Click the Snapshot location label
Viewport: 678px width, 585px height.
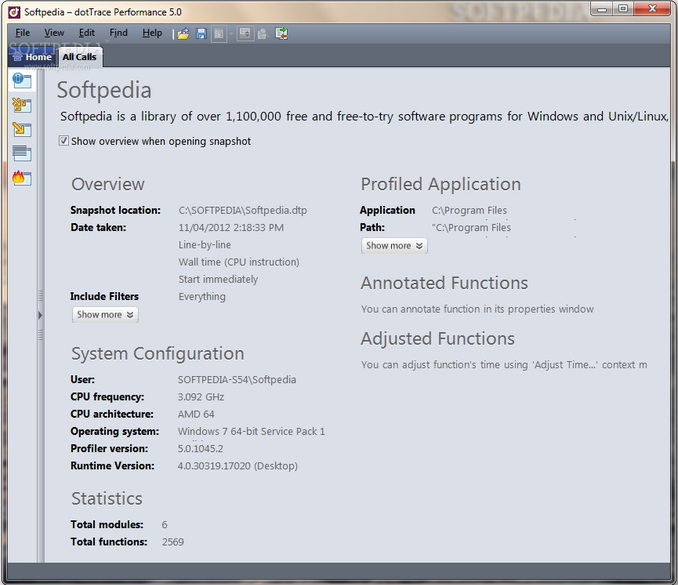pos(115,210)
